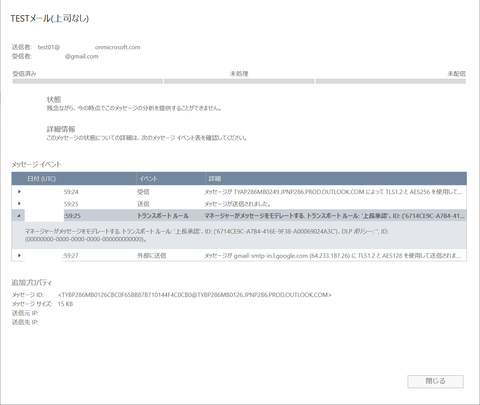
Task: Click detail mentioning TYAP286MB0249 server
Action: (x=333, y=192)
